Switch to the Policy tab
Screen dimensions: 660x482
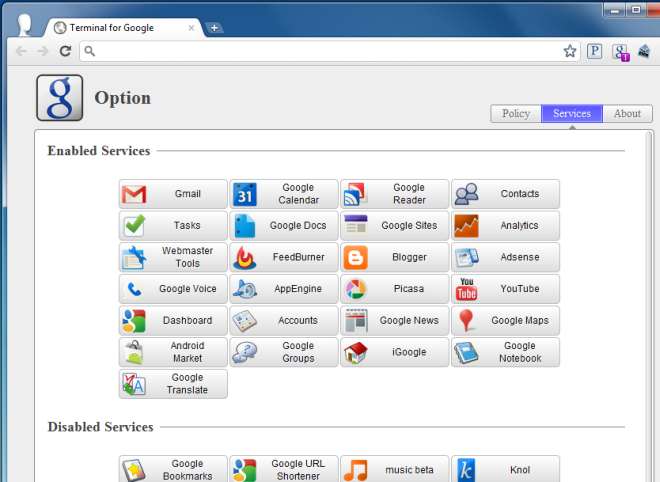[516, 114]
